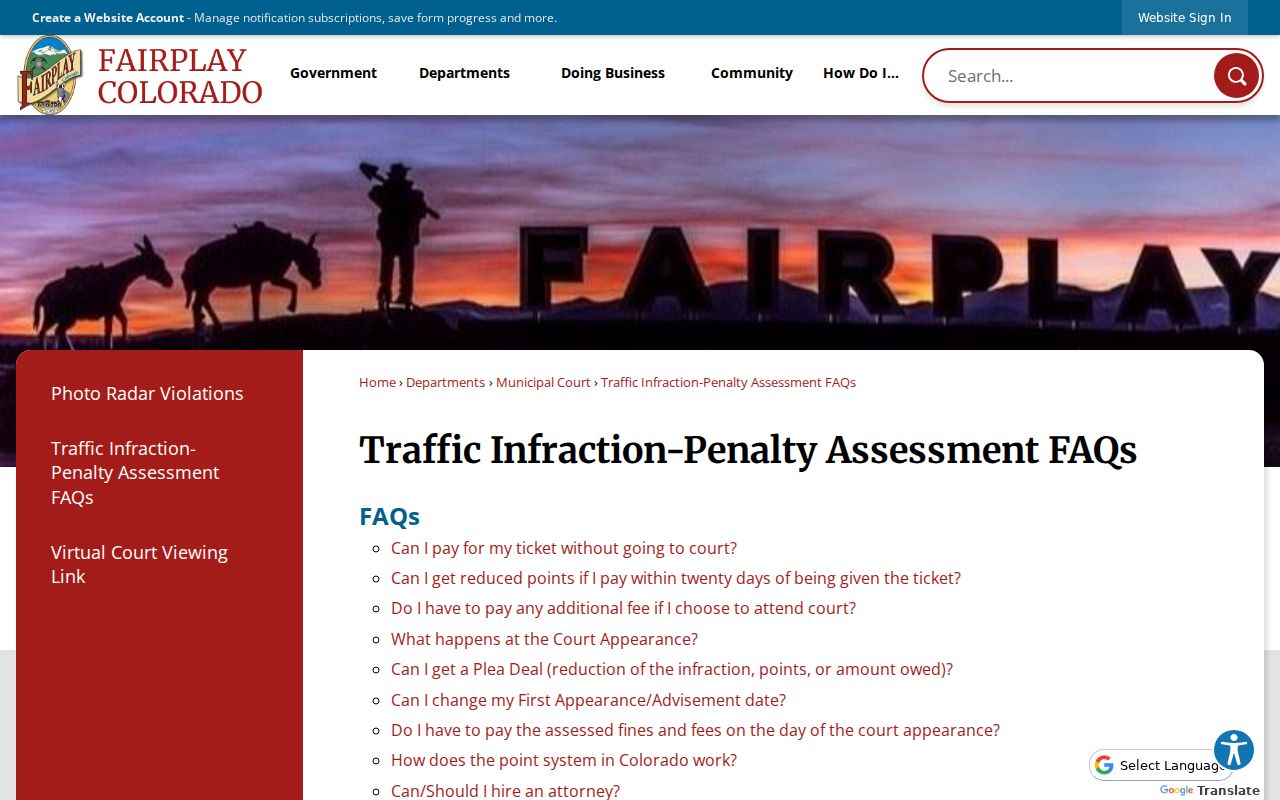Viewport: 1280px width, 800px height.
Task: Click Traffic Infraction-Penalty Assessment FAQs breadcrumb link
Action: click(x=728, y=382)
